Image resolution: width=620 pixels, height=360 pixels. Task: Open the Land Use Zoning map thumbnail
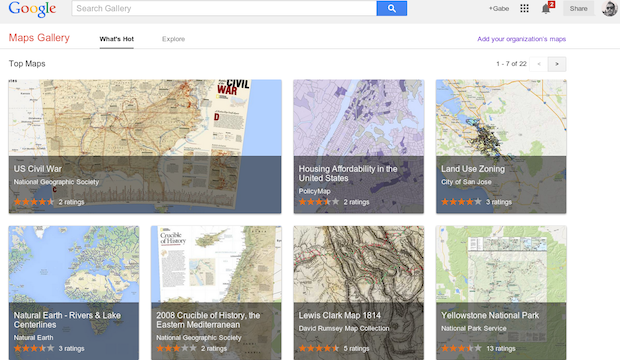[501, 146]
